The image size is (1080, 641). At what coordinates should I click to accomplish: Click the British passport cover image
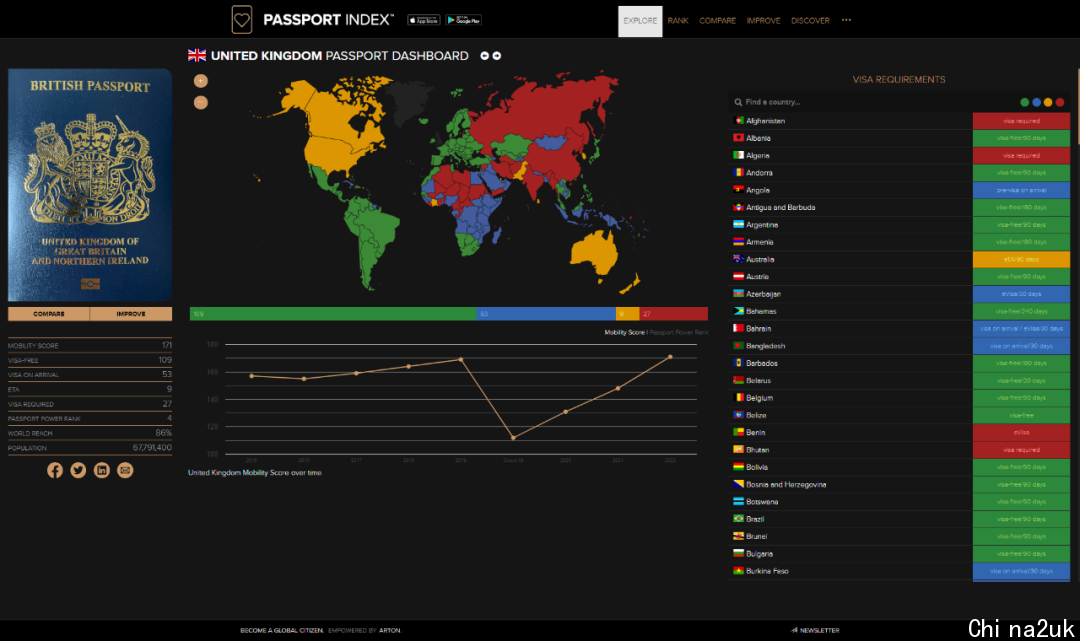pyautogui.click(x=90, y=185)
